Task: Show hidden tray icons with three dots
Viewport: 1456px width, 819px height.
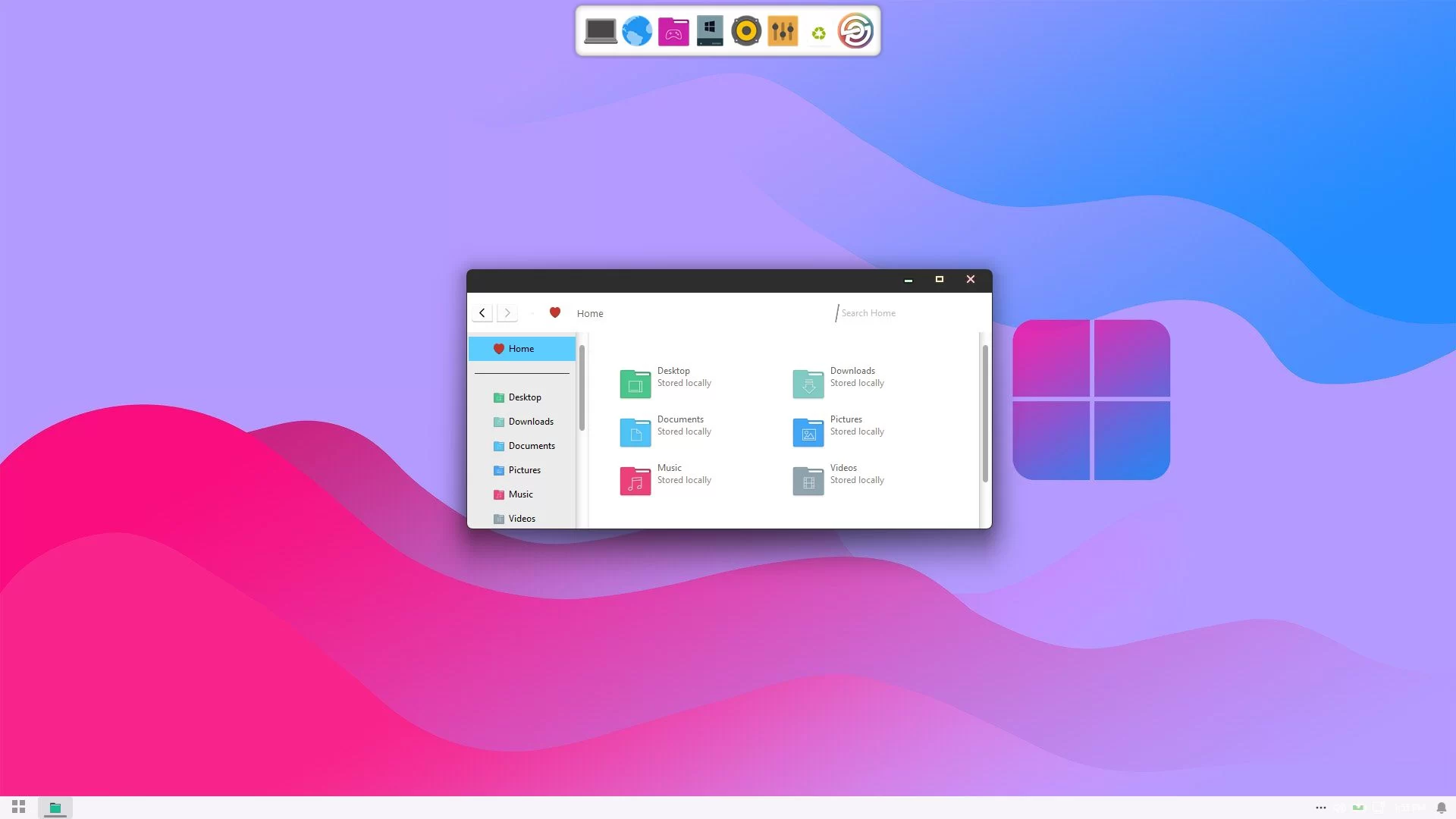Action: point(1321,808)
